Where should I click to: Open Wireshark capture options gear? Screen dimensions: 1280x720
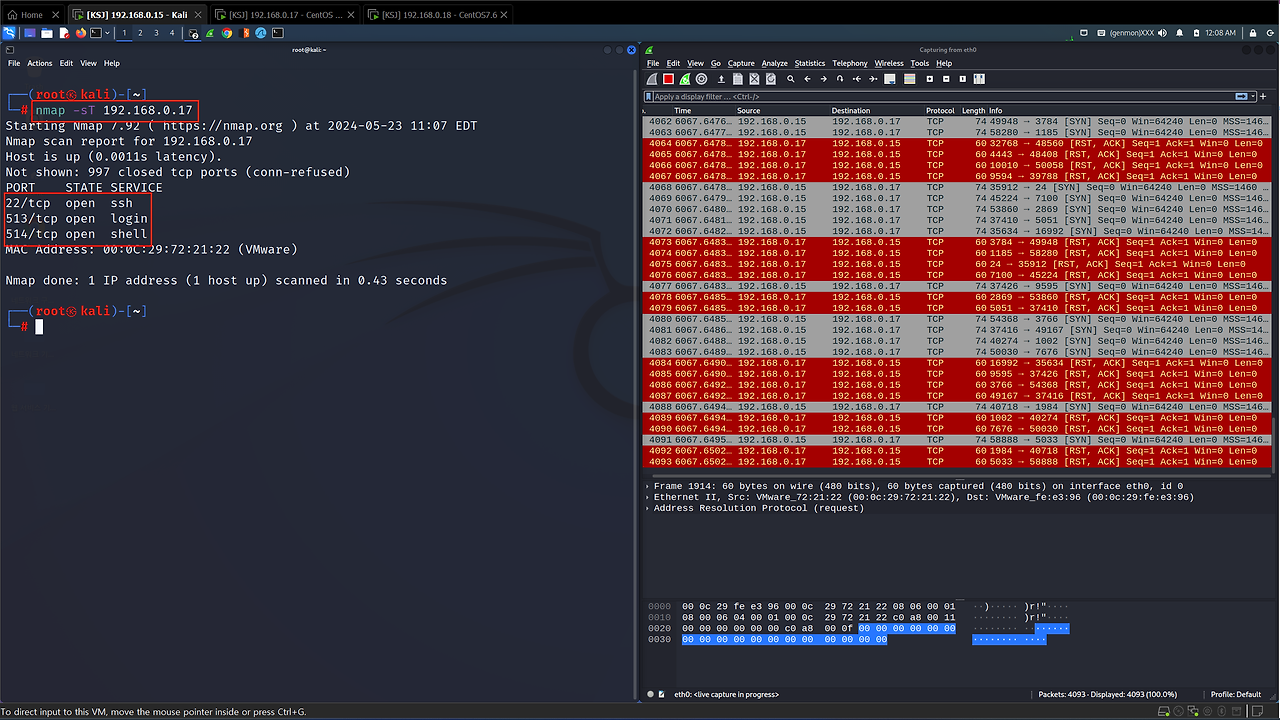(701, 79)
